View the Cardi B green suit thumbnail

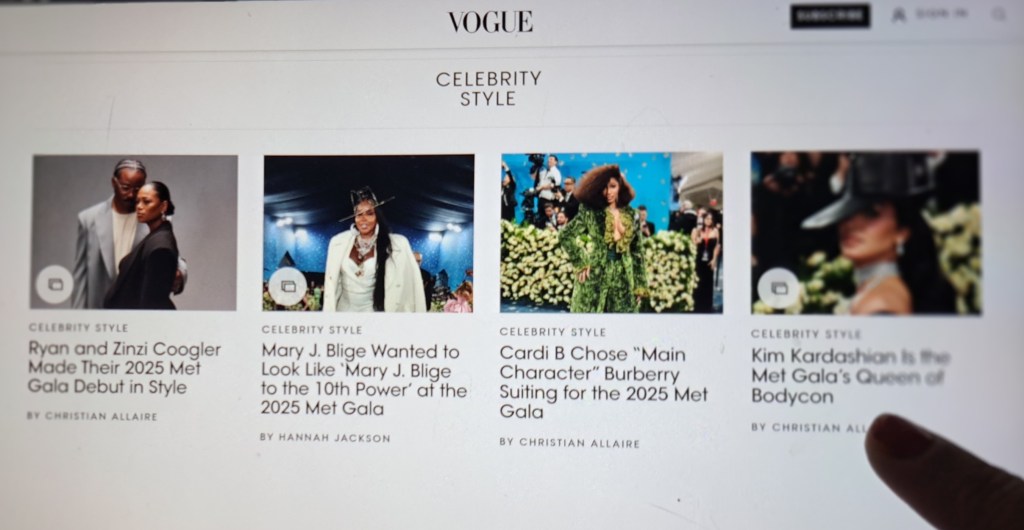click(611, 233)
